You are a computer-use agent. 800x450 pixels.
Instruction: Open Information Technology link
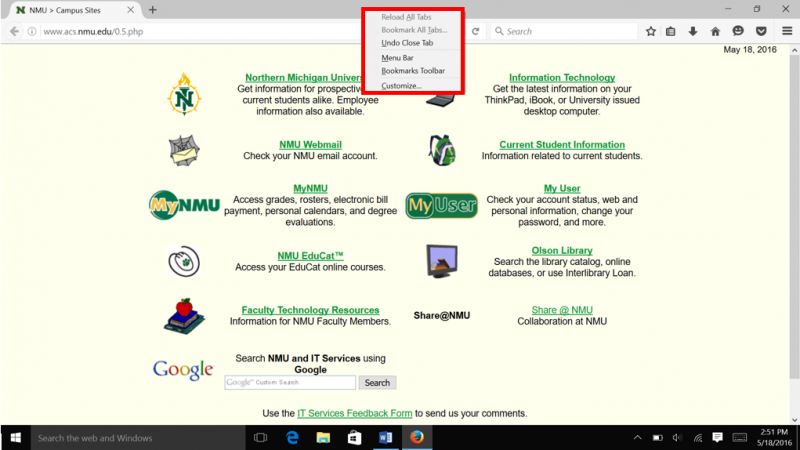[562, 78]
